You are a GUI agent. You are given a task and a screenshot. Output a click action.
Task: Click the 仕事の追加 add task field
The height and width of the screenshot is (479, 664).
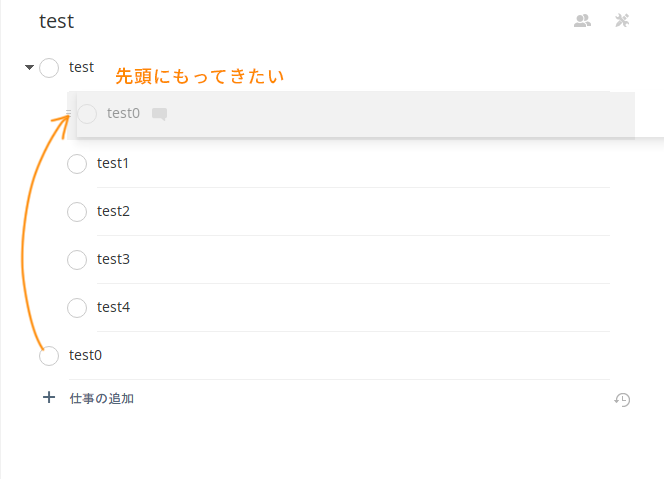point(102,399)
